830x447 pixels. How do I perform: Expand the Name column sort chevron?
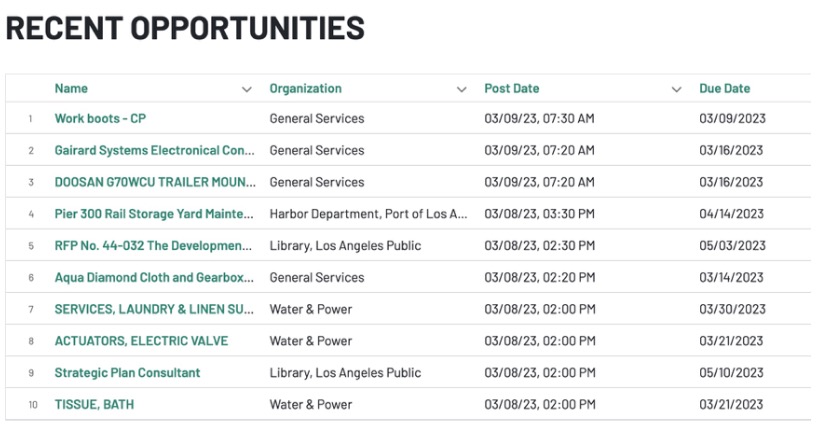247,89
